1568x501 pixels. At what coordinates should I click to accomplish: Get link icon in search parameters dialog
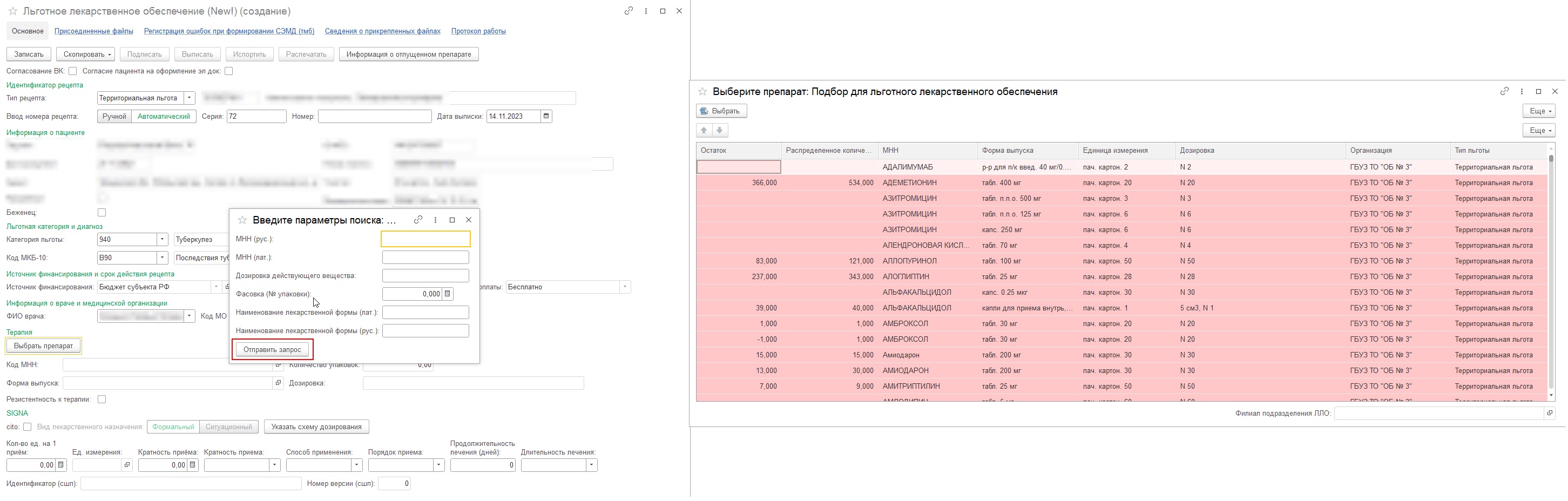point(418,220)
